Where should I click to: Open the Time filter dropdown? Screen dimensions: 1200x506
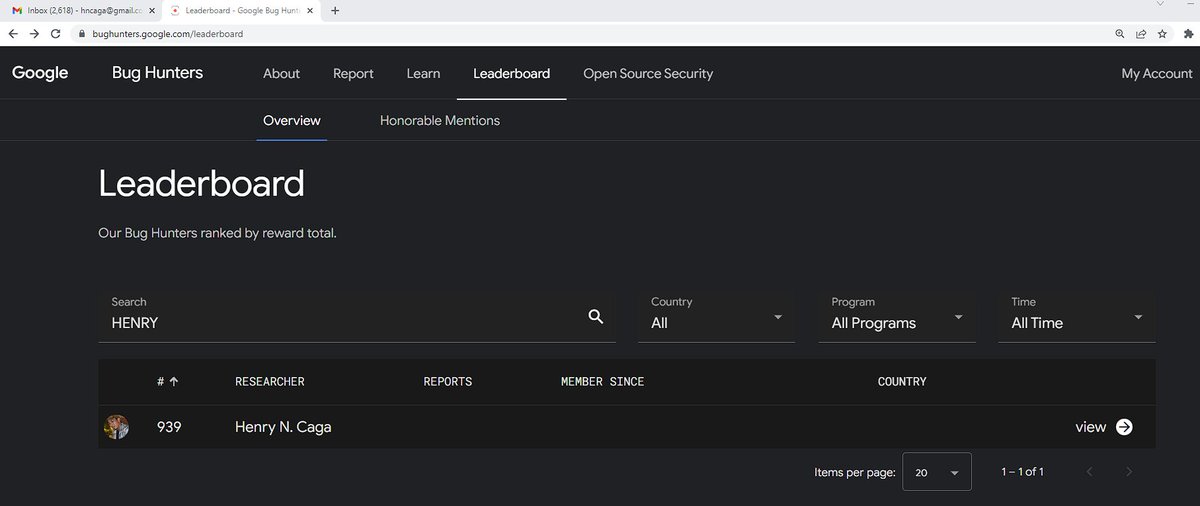(x=1077, y=317)
